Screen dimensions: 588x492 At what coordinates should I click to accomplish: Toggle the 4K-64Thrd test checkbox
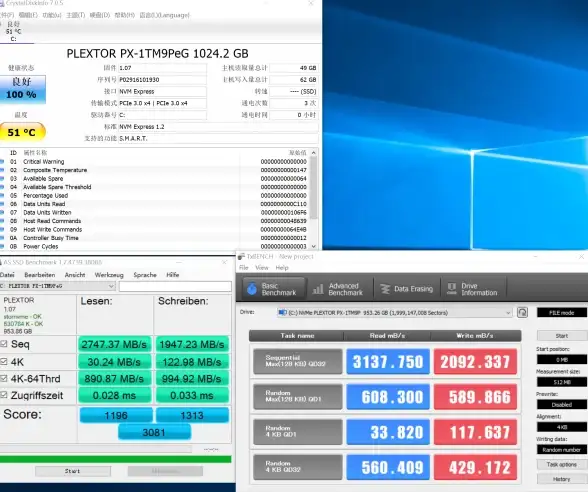click(4, 378)
